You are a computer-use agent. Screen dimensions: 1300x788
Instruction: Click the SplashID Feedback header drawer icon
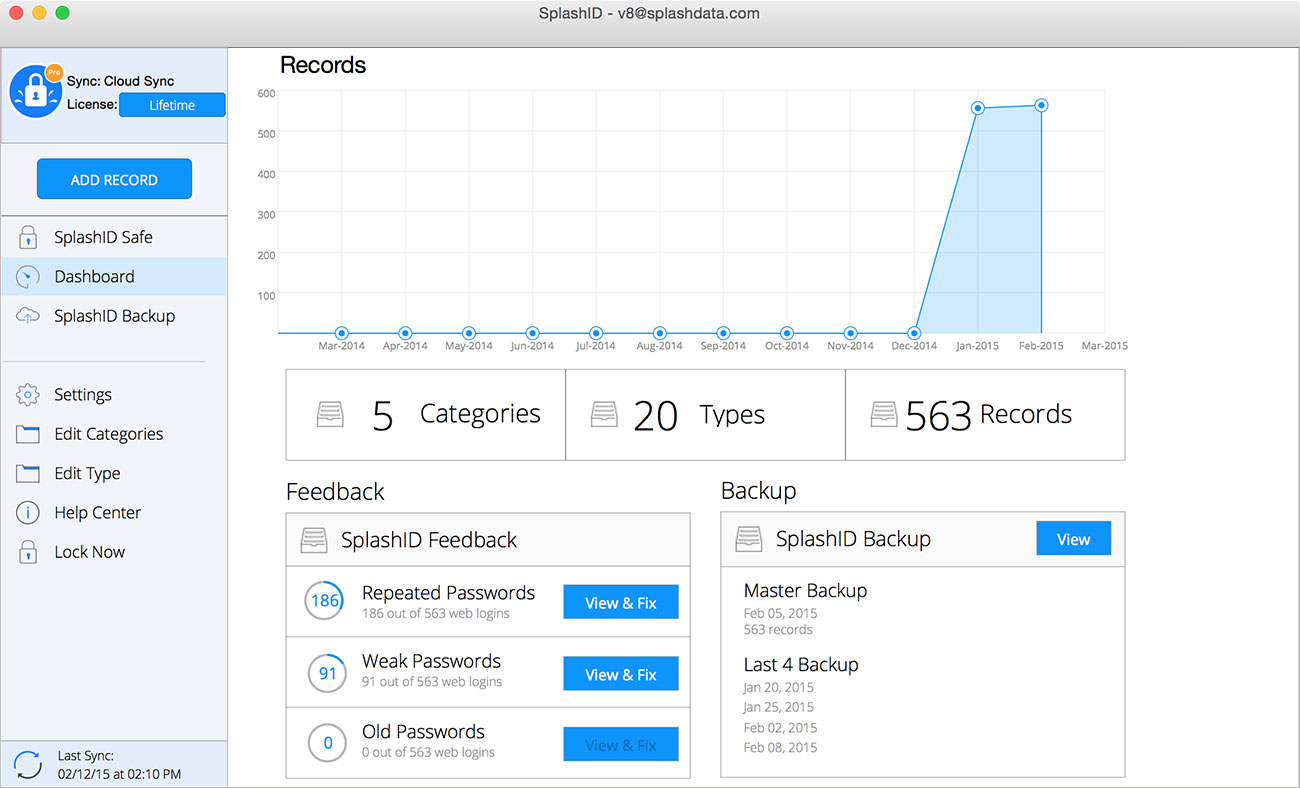pyautogui.click(x=314, y=540)
